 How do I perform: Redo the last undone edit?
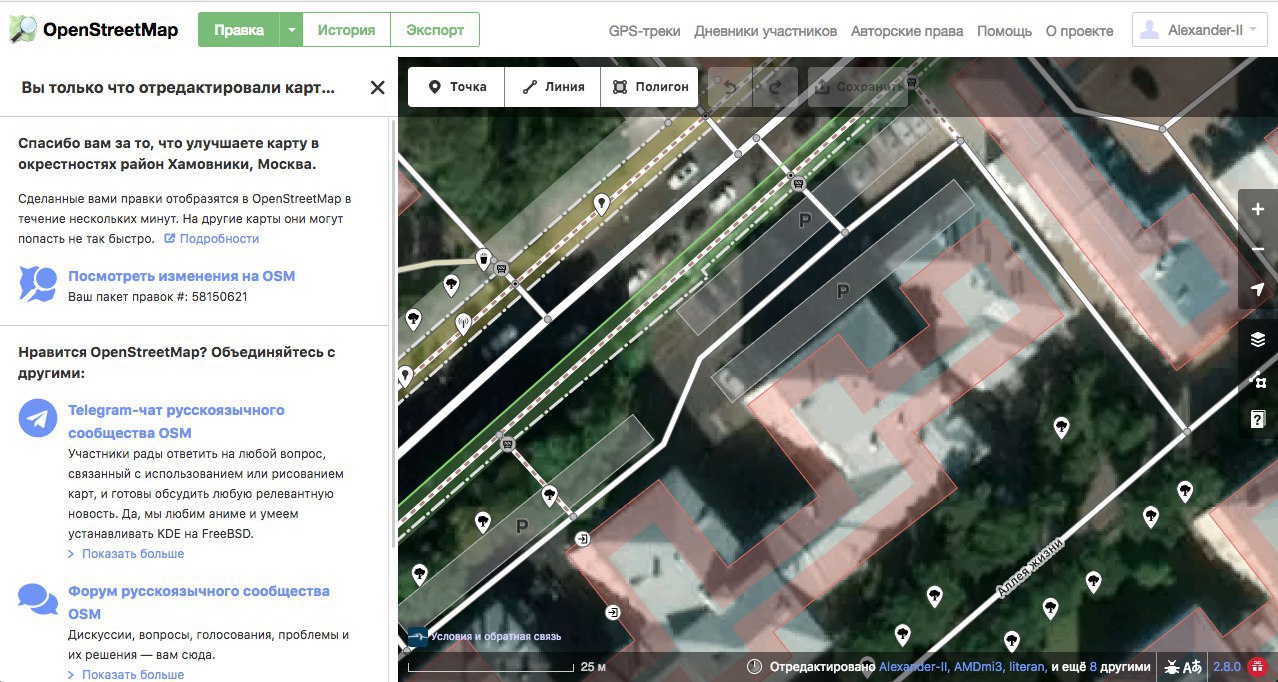pos(775,87)
